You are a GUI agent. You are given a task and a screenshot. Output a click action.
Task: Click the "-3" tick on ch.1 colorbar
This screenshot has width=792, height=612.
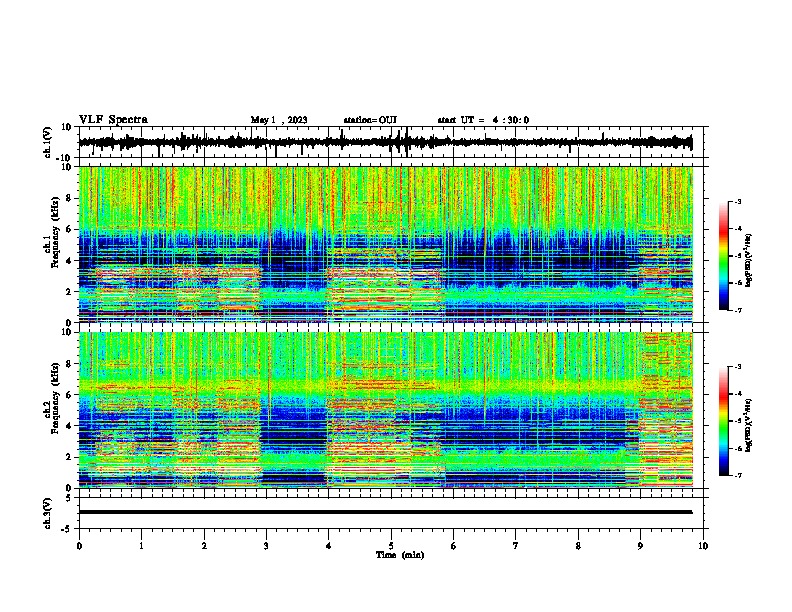tap(737, 201)
